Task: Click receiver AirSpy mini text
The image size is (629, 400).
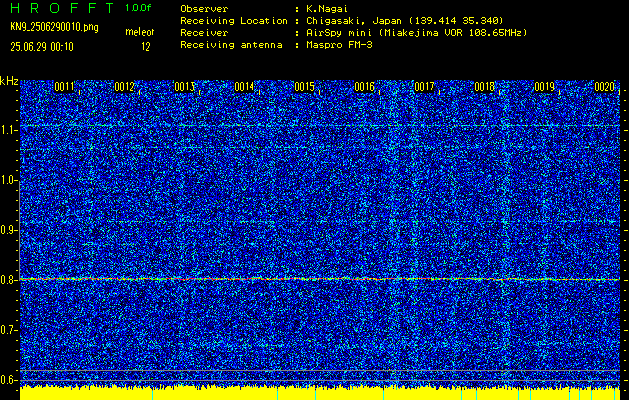Action: [x=416, y=33]
